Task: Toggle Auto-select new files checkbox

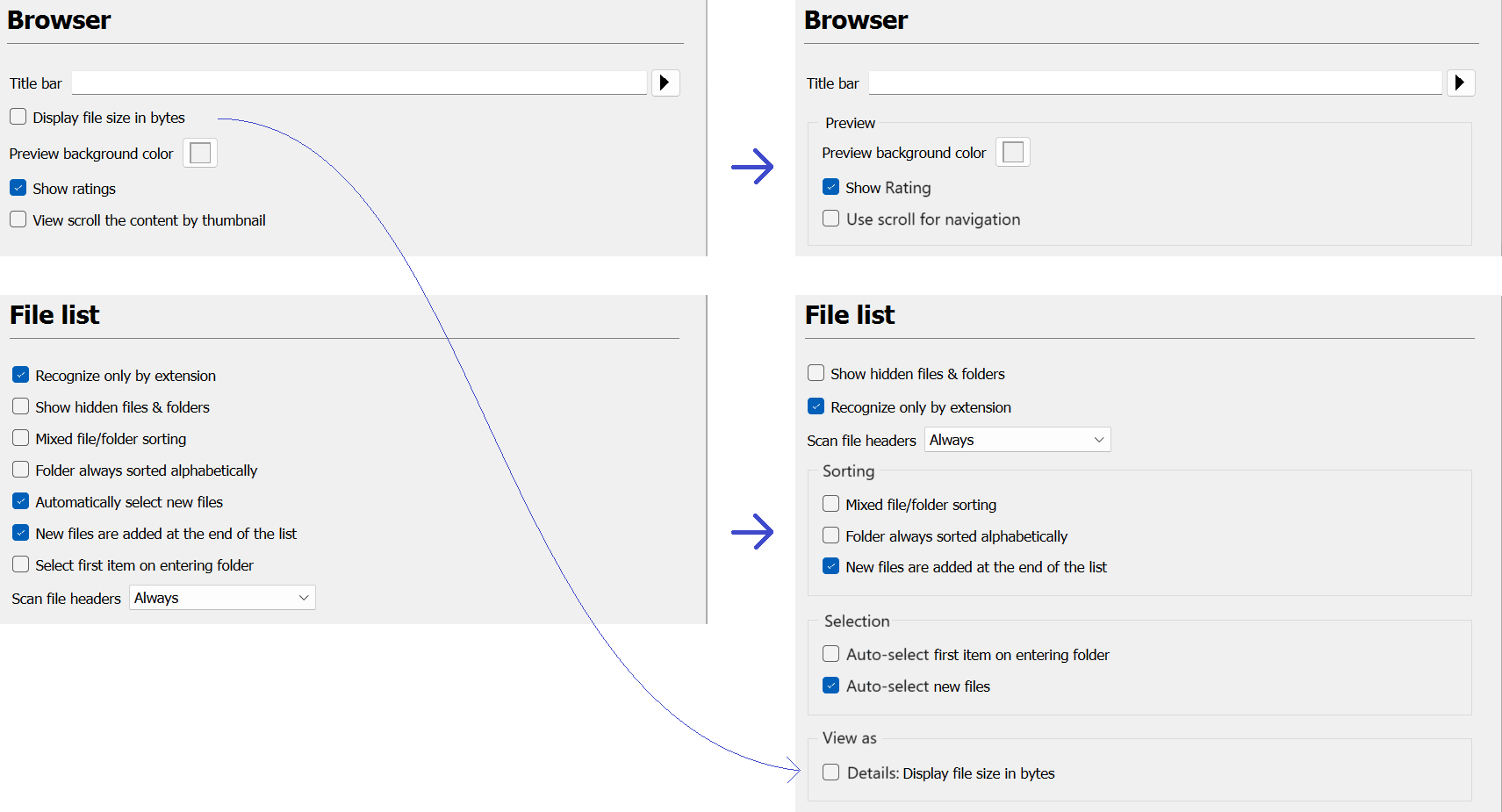Action: (x=831, y=686)
